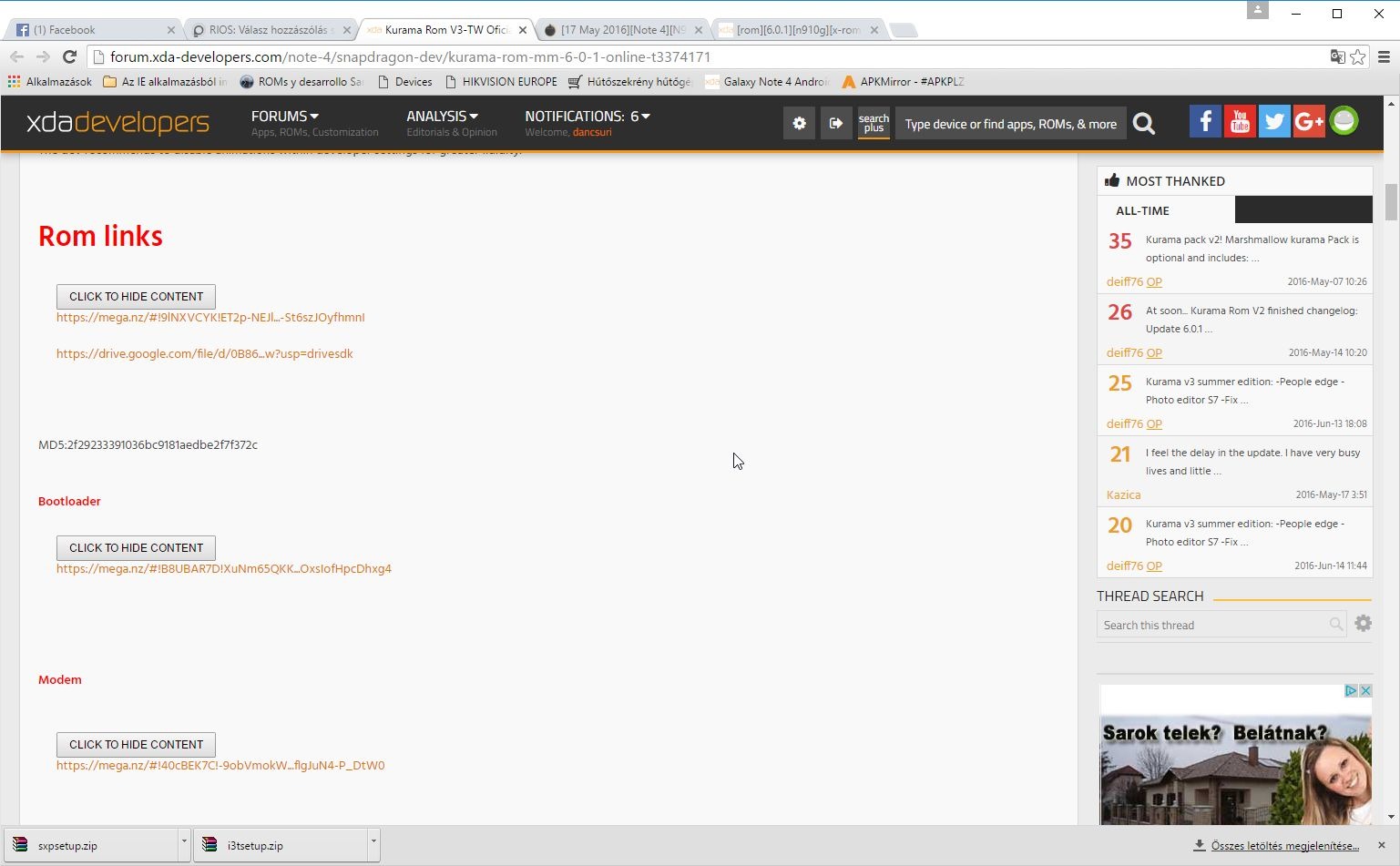Go forward with the browser forward arrow
1400x866 pixels.
coord(43,56)
